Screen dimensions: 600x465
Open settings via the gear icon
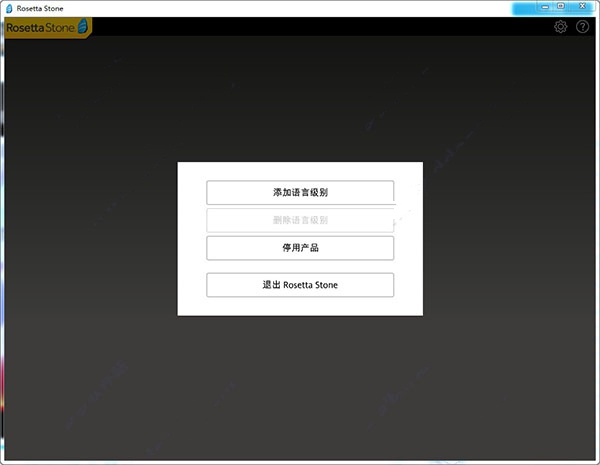(561, 27)
